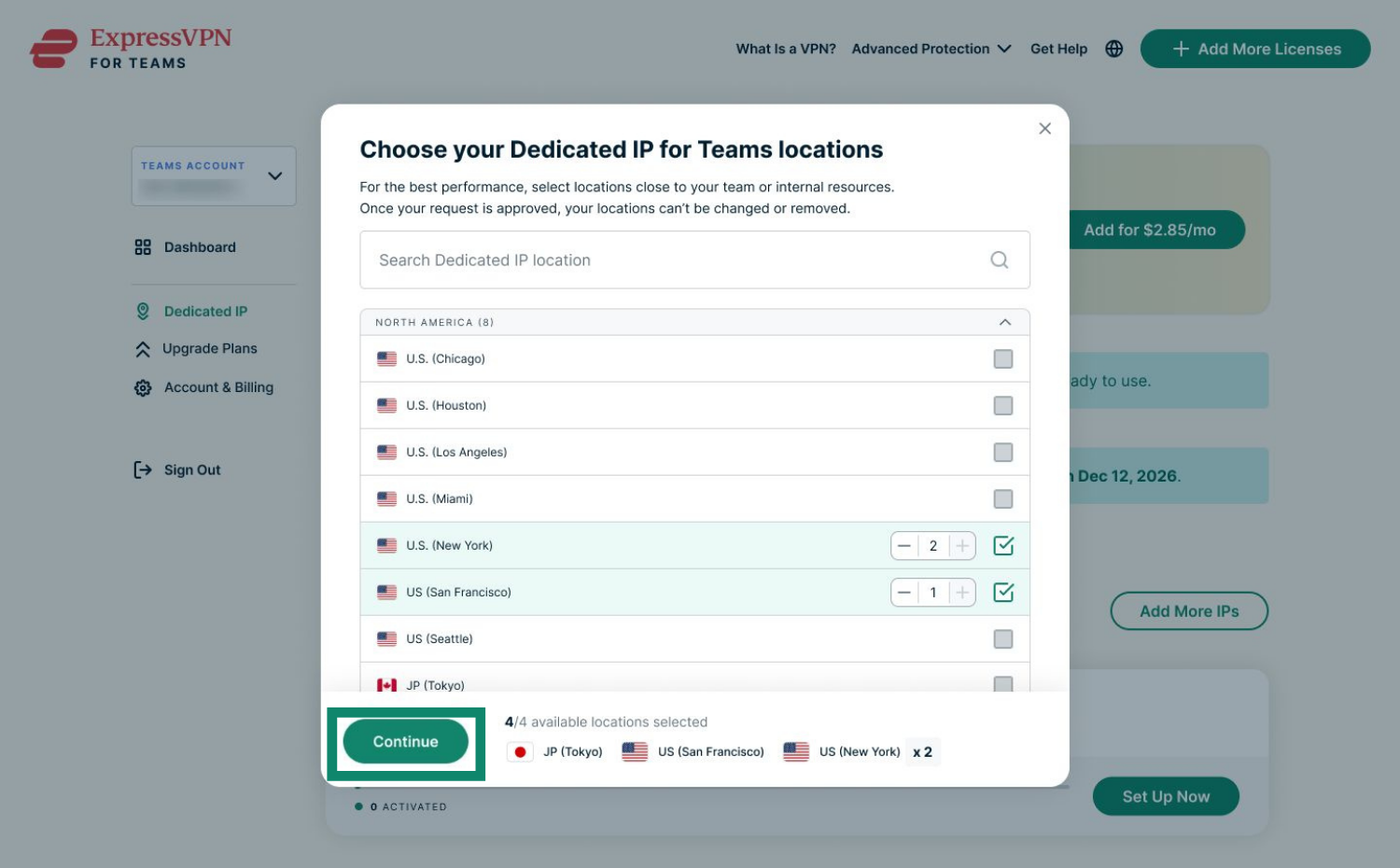The image size is (1400, 868).
Task: Check the U.S. (Los Angeles) checkbox
Action: (x=1003, y=453)
